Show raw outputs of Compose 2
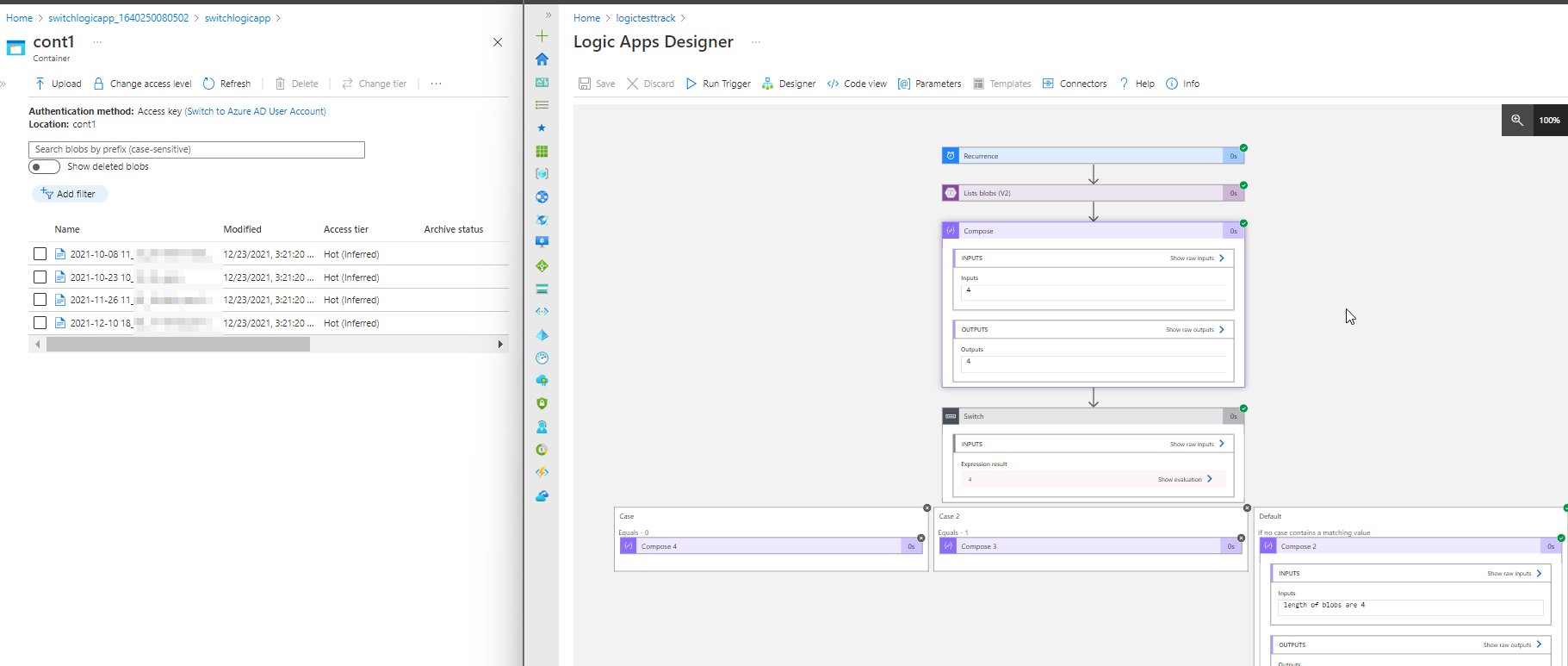This screenshot has height=666, width=1568. coord(1512,645)
